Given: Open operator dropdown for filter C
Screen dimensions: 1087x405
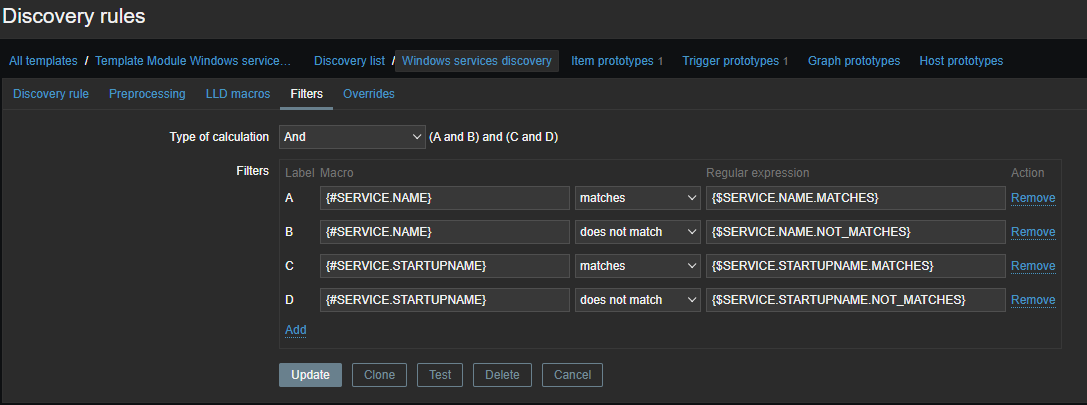Looking at the screenshot, I should tap(637, 266).
